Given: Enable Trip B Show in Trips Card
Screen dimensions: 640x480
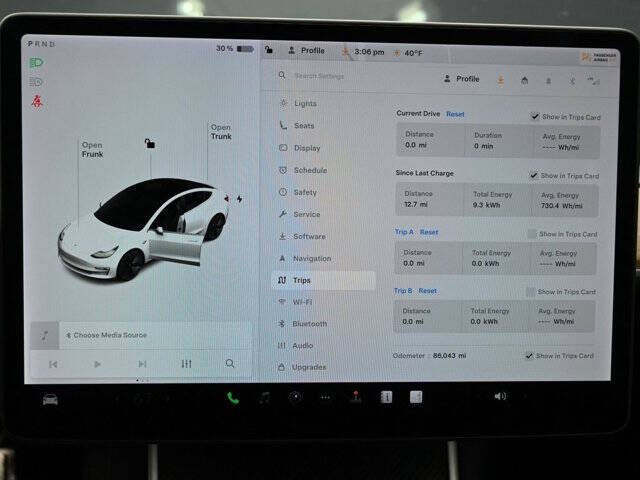Looking at the screenshot, I should pos(530,291).
